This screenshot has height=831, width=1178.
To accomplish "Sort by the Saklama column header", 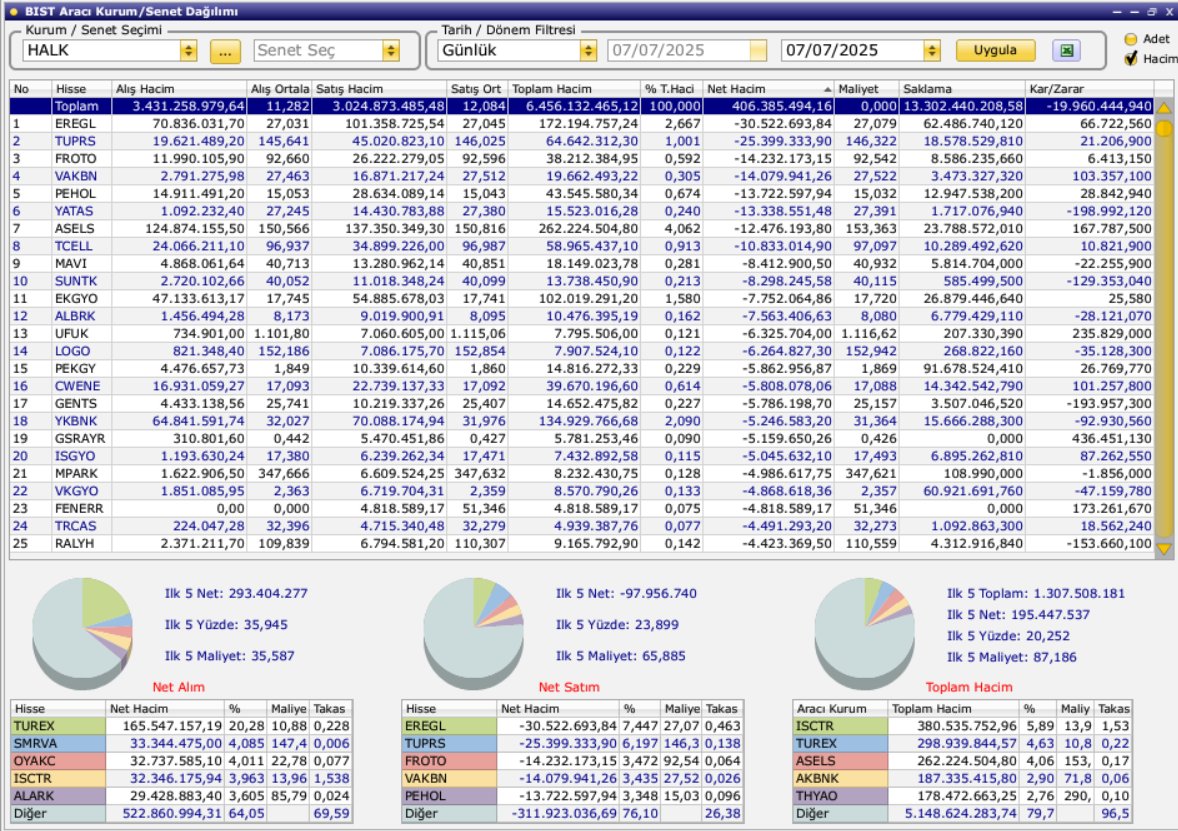I will [x=962, y=89].
